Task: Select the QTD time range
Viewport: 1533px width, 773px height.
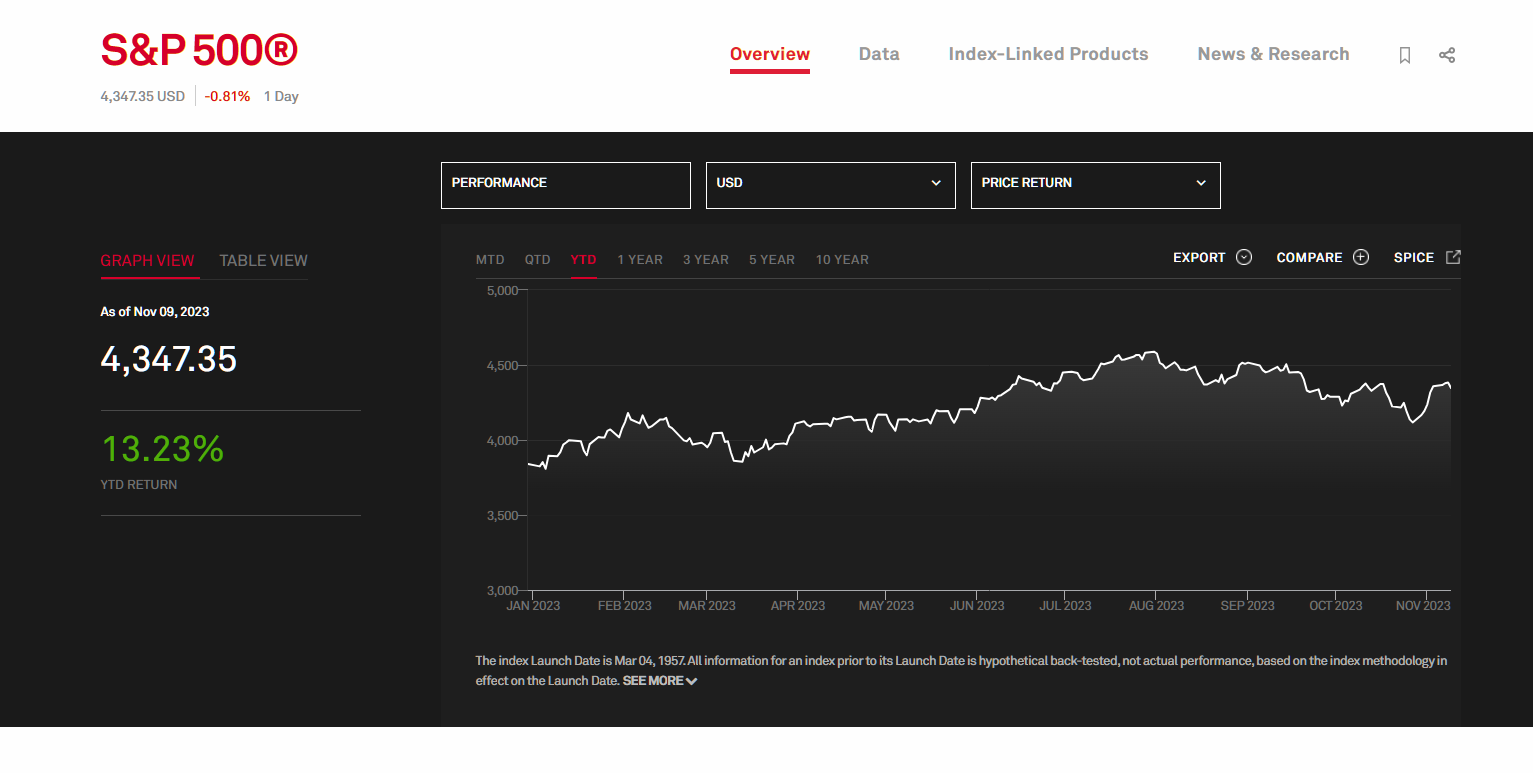Action: point(538,259)
